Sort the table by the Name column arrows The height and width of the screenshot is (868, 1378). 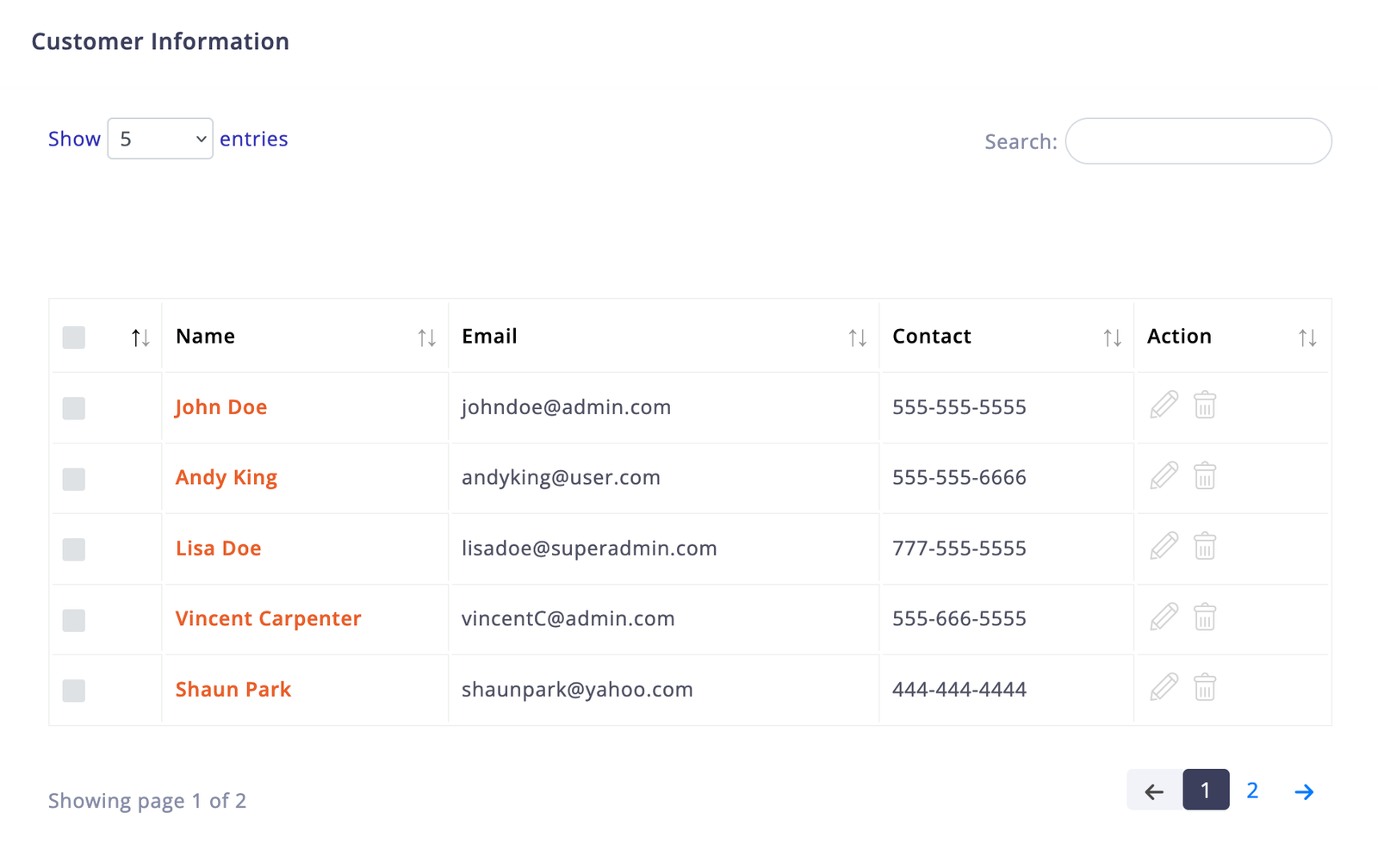[x=426, y=338]
